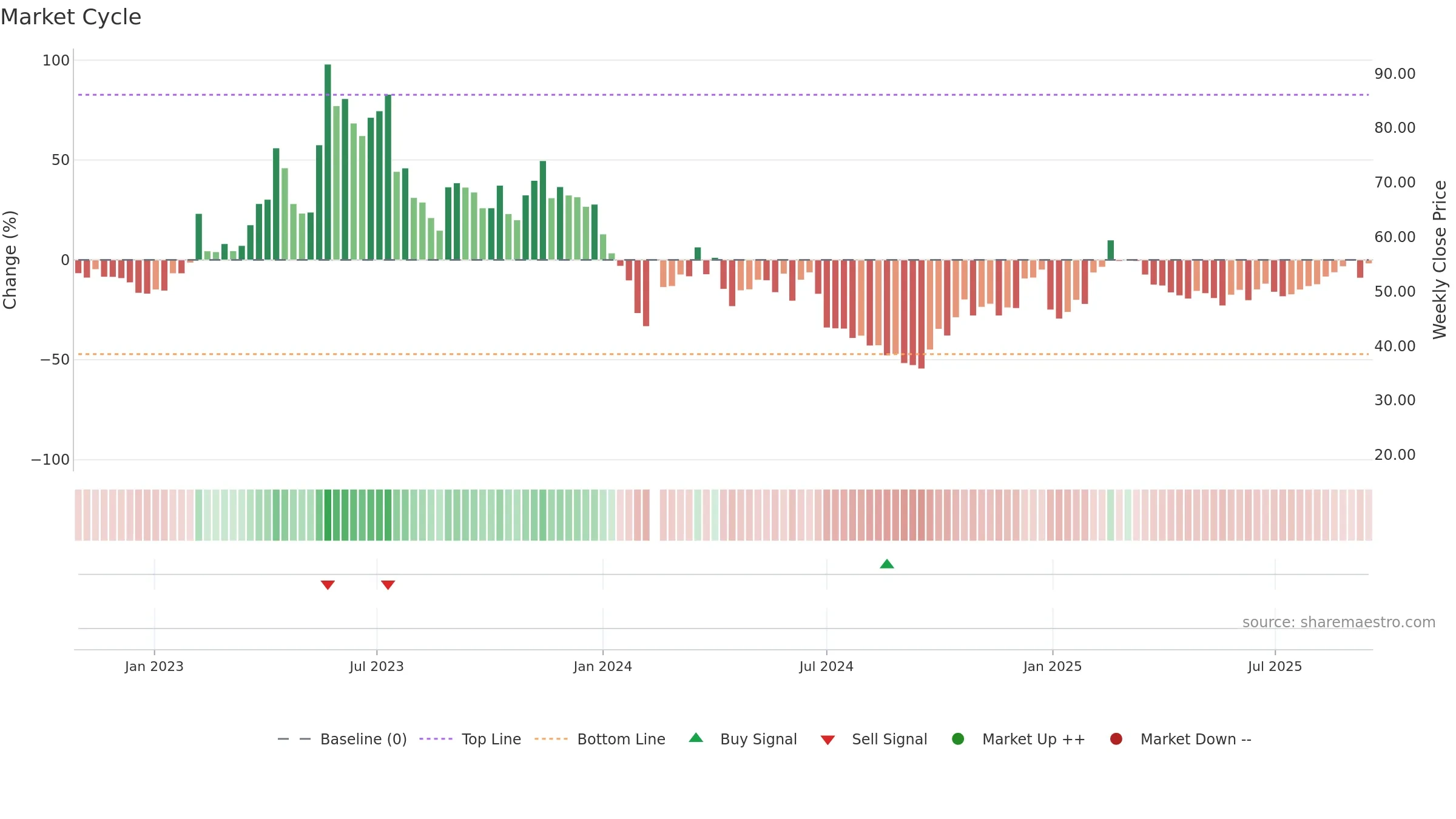Click the green Market Up circle icon
Image resolution: width=1456 pixels, height=819 pixels.
tap(958, 739)
